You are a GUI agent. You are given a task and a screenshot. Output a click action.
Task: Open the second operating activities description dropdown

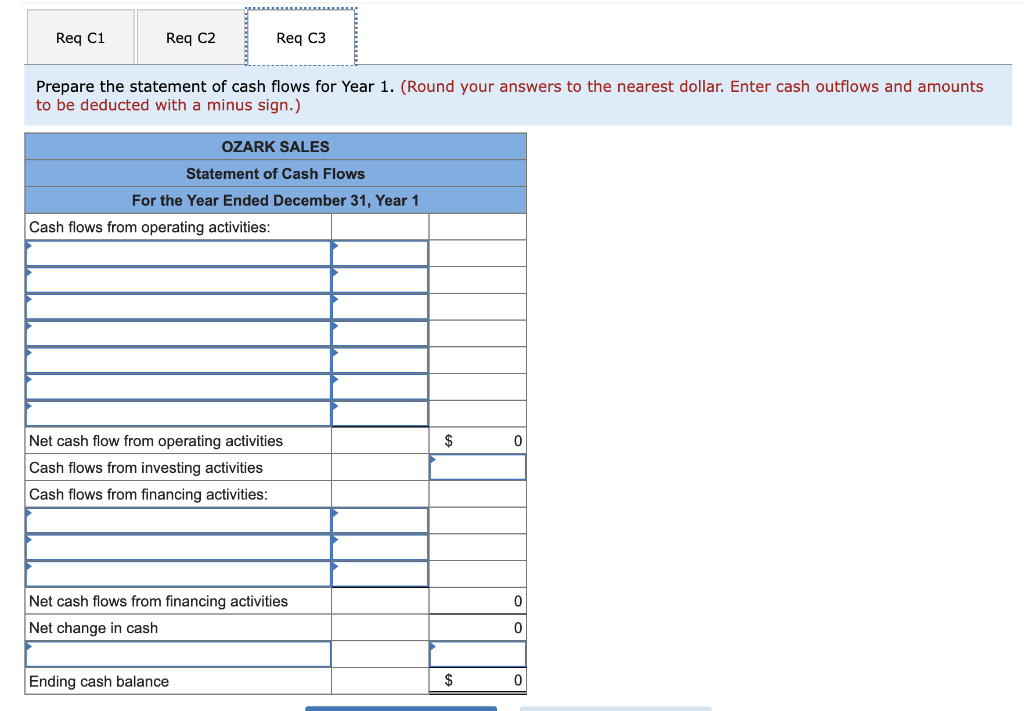[178, 279]
